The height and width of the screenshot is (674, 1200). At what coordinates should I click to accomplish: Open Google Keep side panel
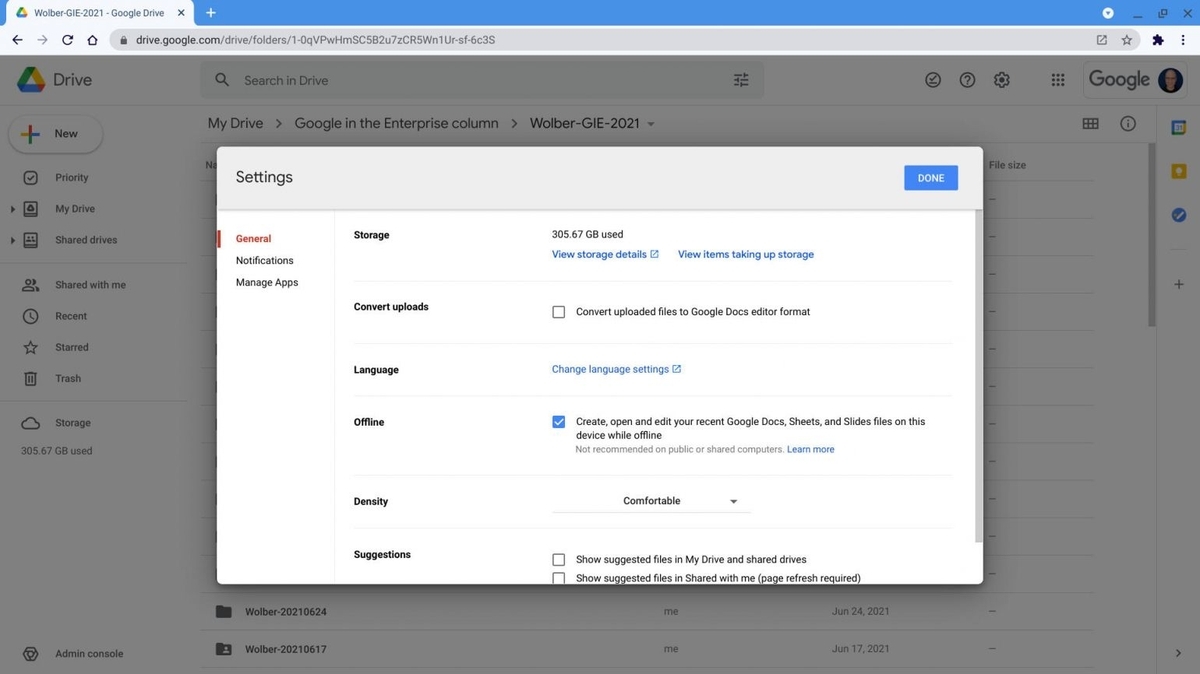1178,171
